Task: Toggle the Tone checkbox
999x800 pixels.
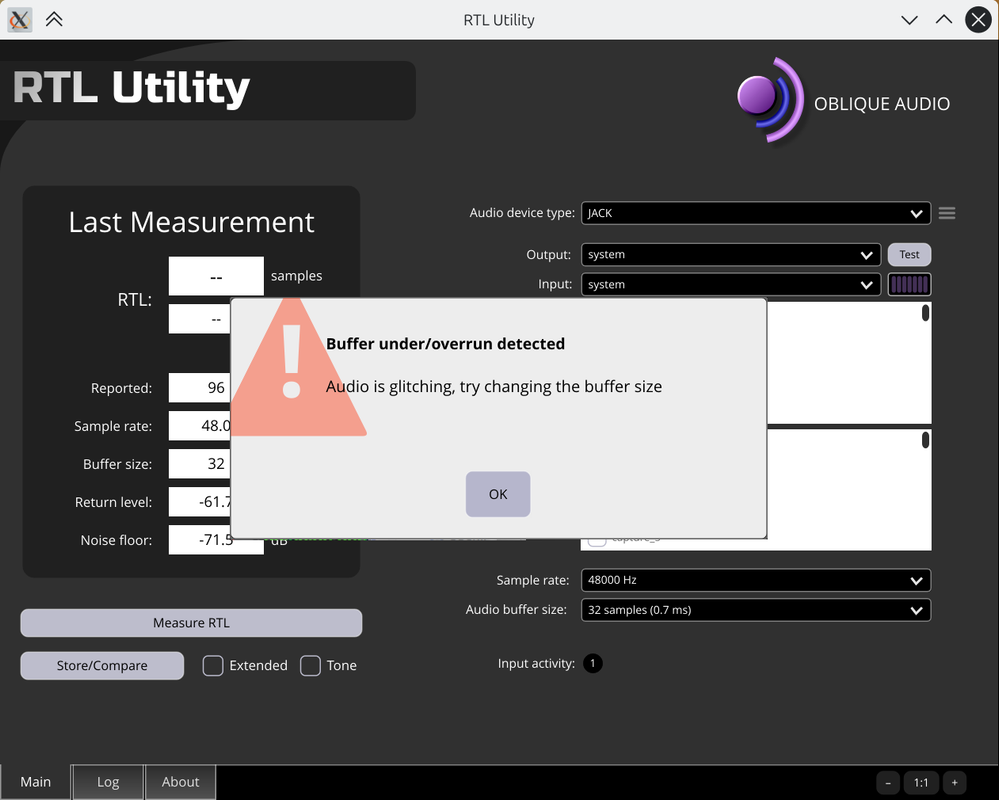Action: (x=310, y=666)
